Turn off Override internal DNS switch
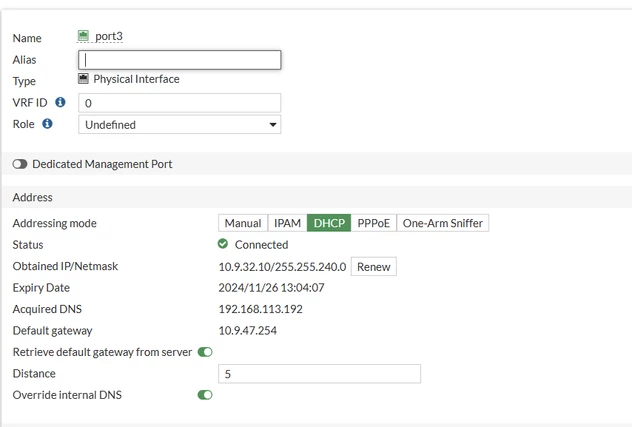This screenshot has width=632, height=427. (x=205, y=395)
